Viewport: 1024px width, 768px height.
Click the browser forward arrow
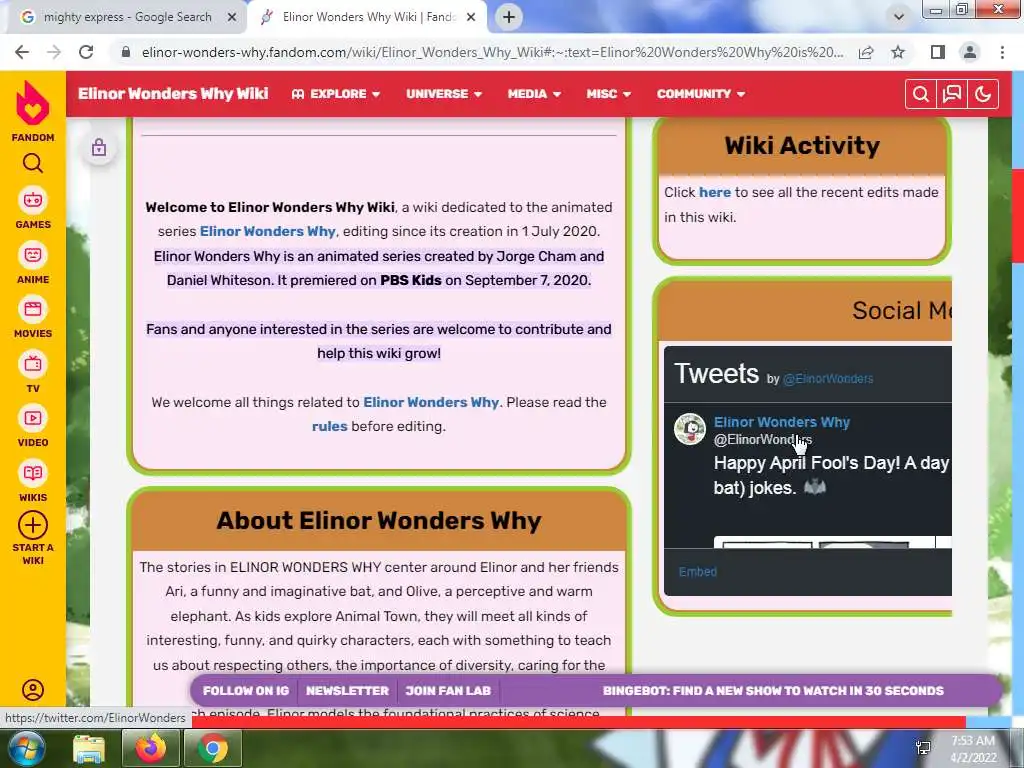54,52
